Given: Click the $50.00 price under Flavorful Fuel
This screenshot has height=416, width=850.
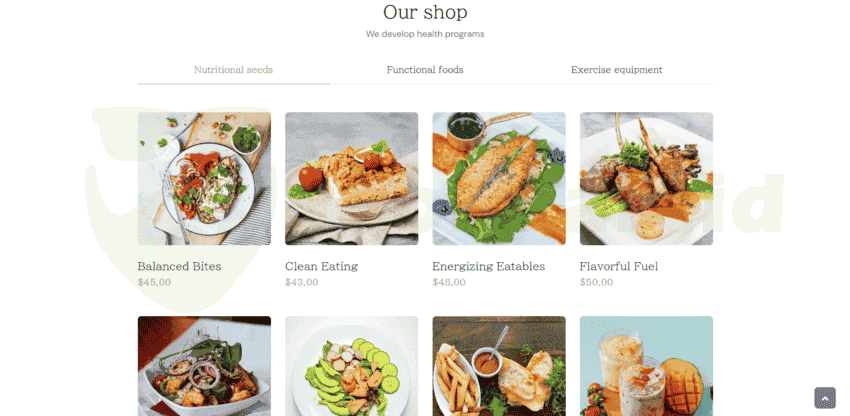Looking at the screenshot, I should click(x=596, y=282).
